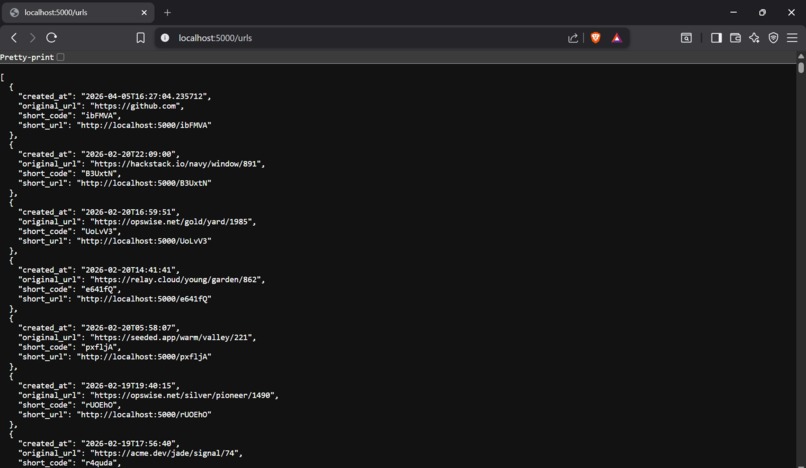Click the hackstack.io/navy/window/891 URL
Viewport: 806px width, 468px height.
point(175,164)
